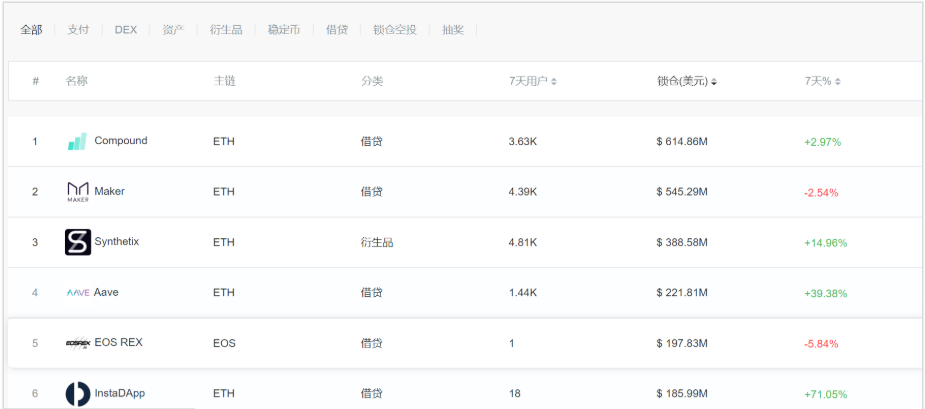Open the Compound project link

click(121, 140)
